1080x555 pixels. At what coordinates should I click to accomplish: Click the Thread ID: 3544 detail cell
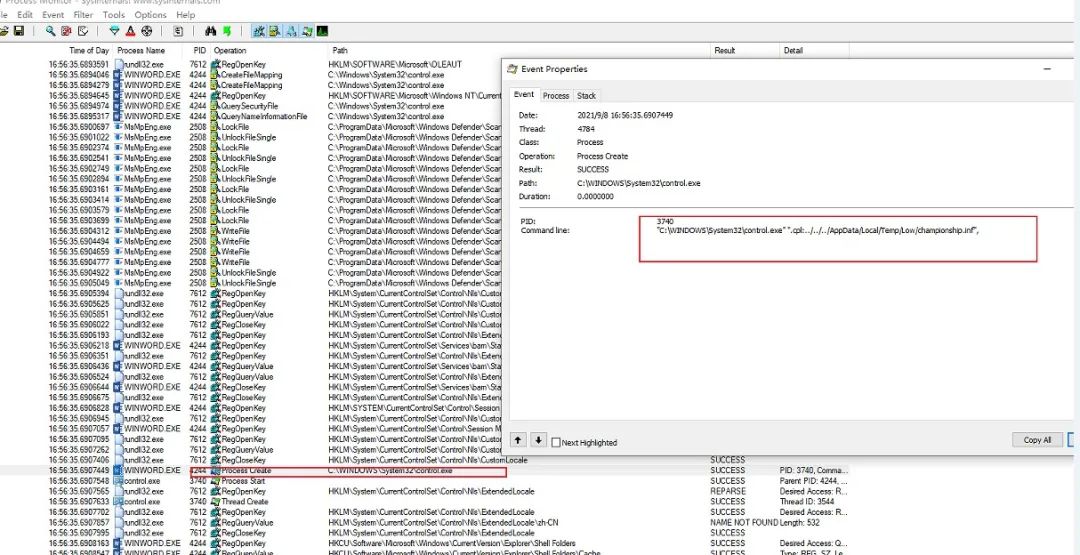(807, 501)
